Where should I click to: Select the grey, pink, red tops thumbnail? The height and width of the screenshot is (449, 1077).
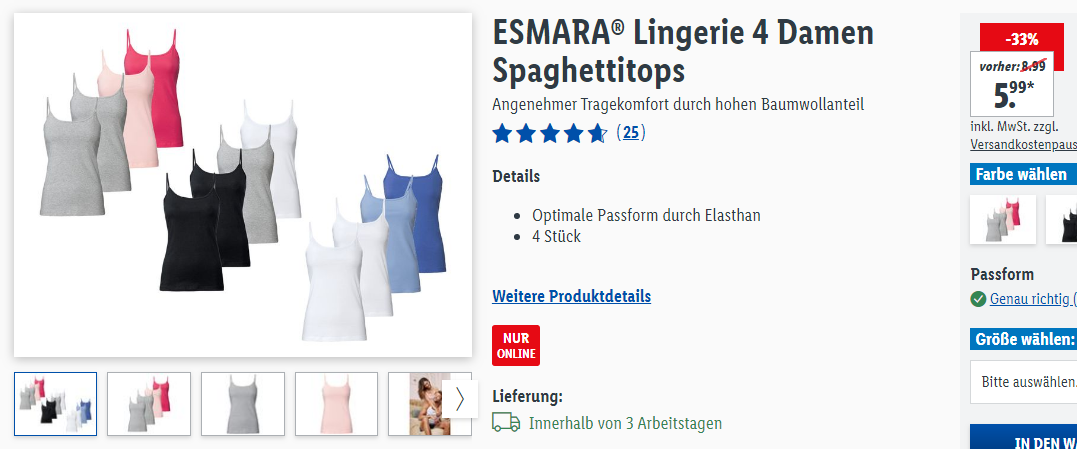[x=149, y=404]
